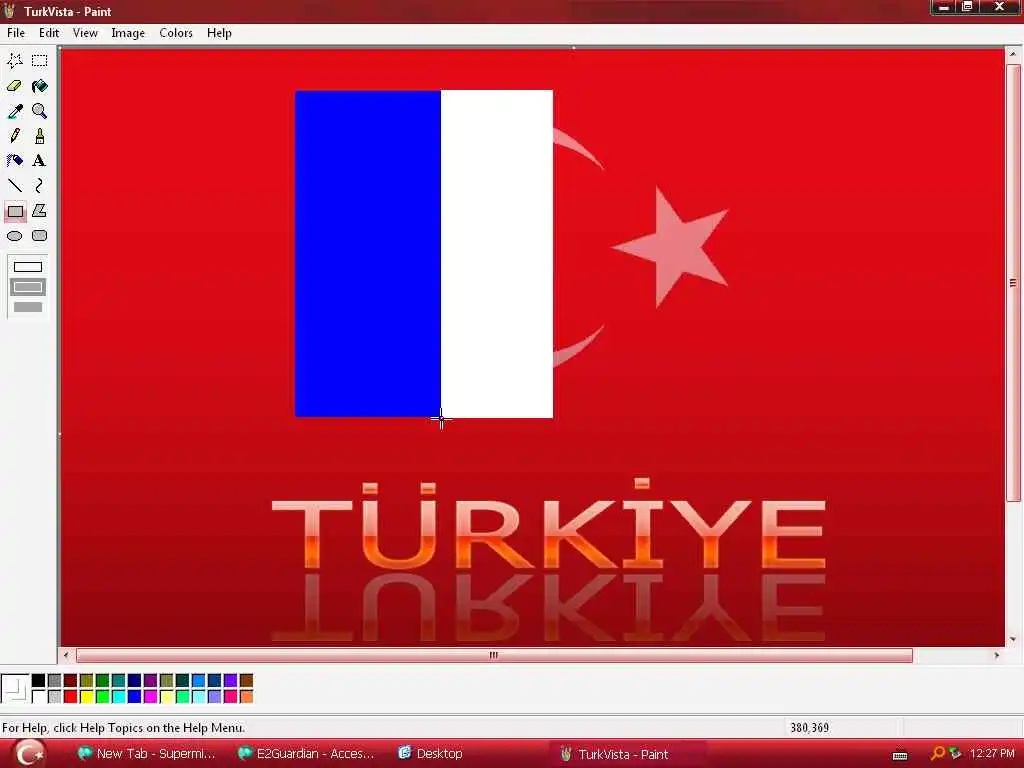1024x768 pixels.
Task: Select the Curve tool
Action: [x=40, y=185]
